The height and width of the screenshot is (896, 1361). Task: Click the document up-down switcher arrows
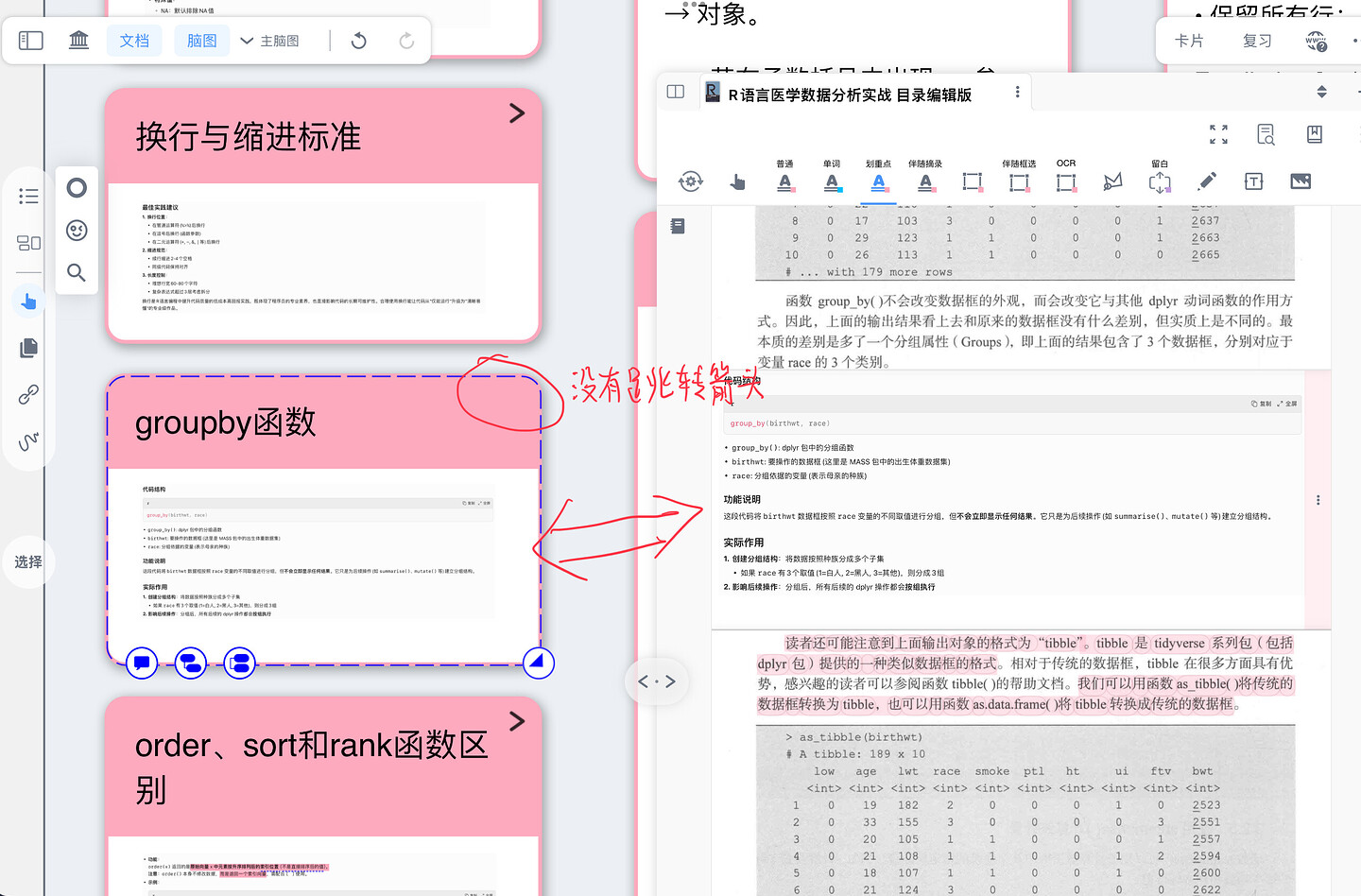tap(1321, 92)
